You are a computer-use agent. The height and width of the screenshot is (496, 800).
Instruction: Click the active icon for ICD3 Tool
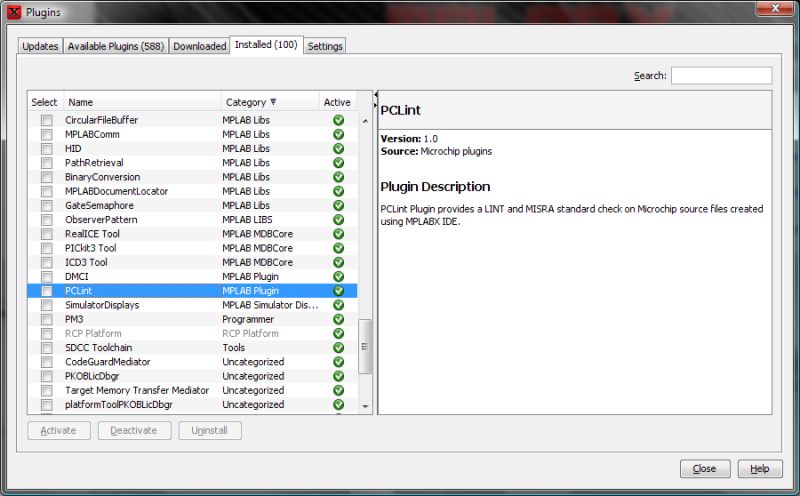tap(338, 262)
